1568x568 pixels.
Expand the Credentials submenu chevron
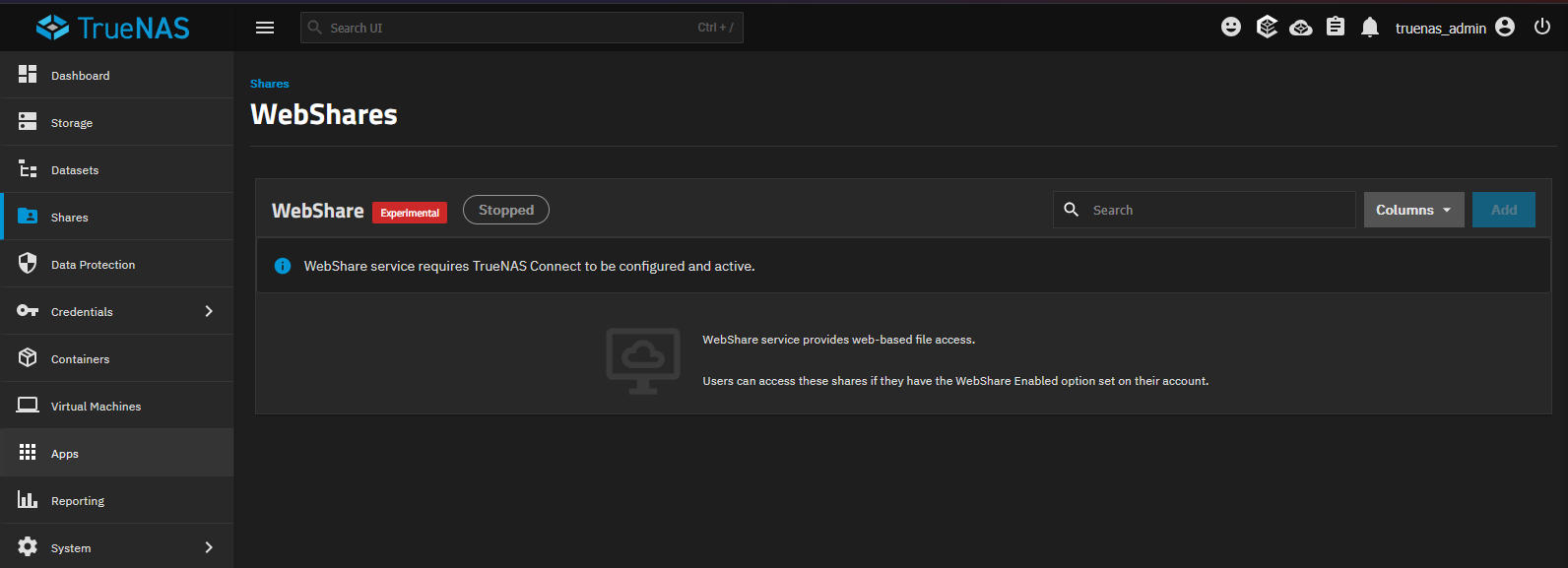point(209,311)
